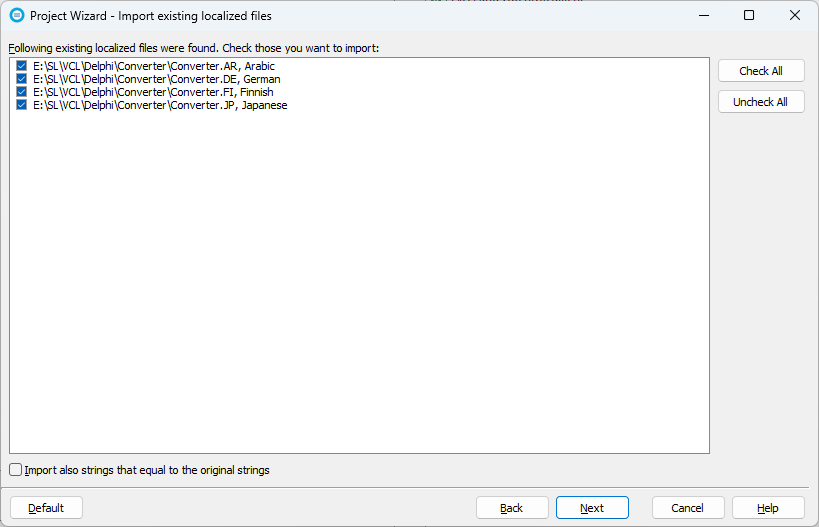Cancel the Project Wizard
The height and width of the screenshot is (527, 819).
tap(688, 508)
